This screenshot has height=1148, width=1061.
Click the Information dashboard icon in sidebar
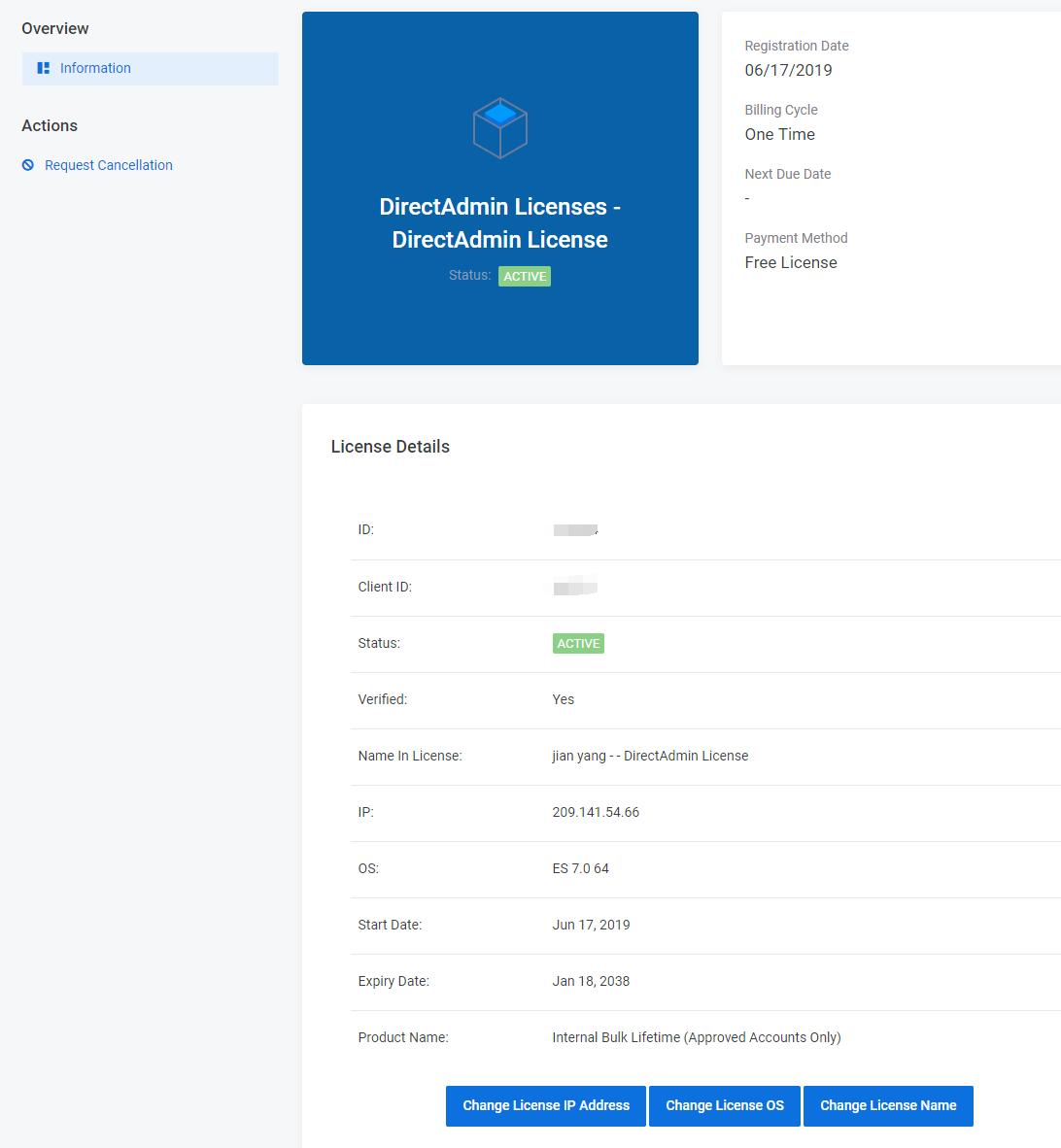tap(43, 68)
